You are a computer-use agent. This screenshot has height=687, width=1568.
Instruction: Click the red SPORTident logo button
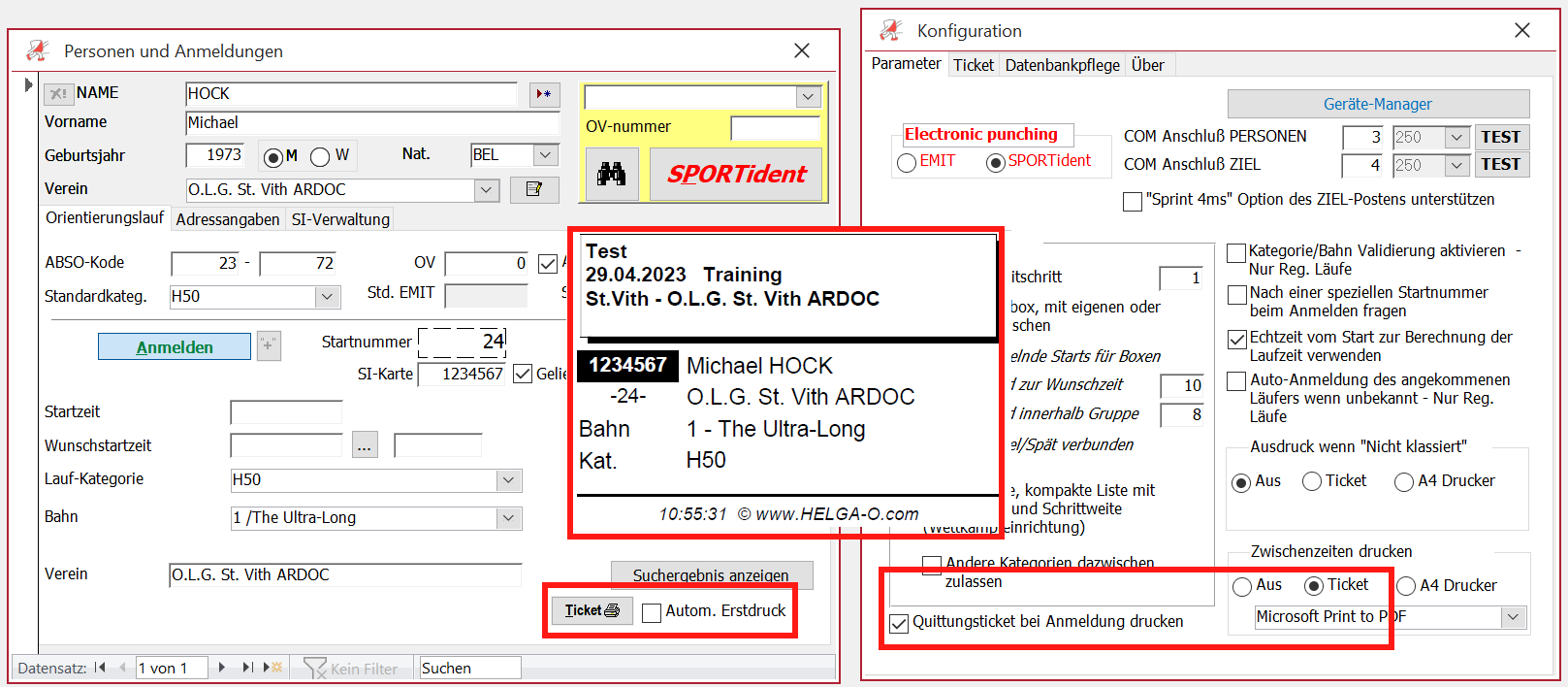click(736, 174)
